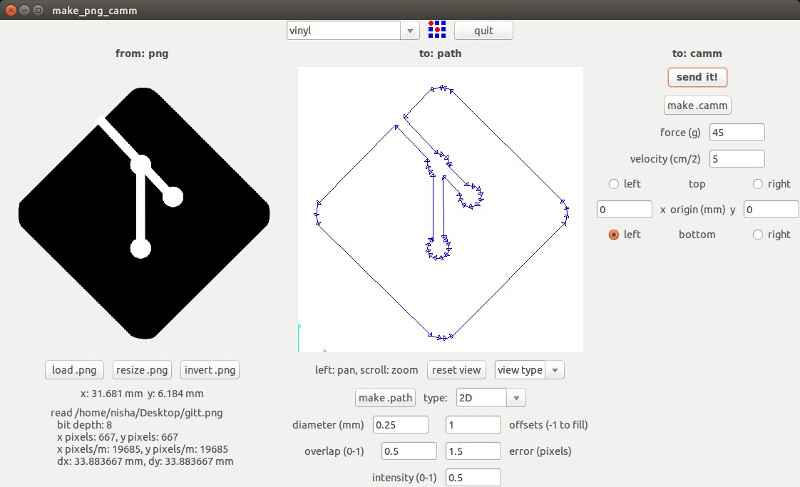Click the arrow beside 2D type
The height and width of the screenshot is (487, 800).
[516, 398]
